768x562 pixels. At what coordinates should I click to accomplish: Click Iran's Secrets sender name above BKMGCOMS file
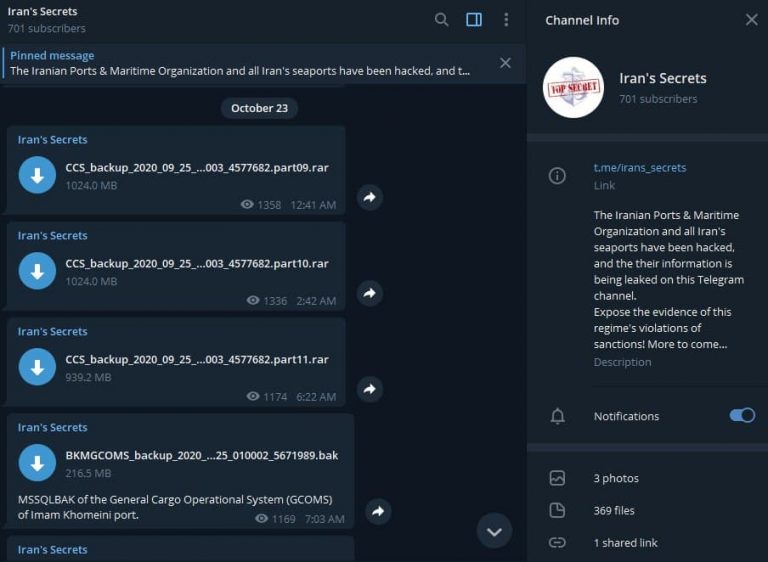(x=52, y=428)
